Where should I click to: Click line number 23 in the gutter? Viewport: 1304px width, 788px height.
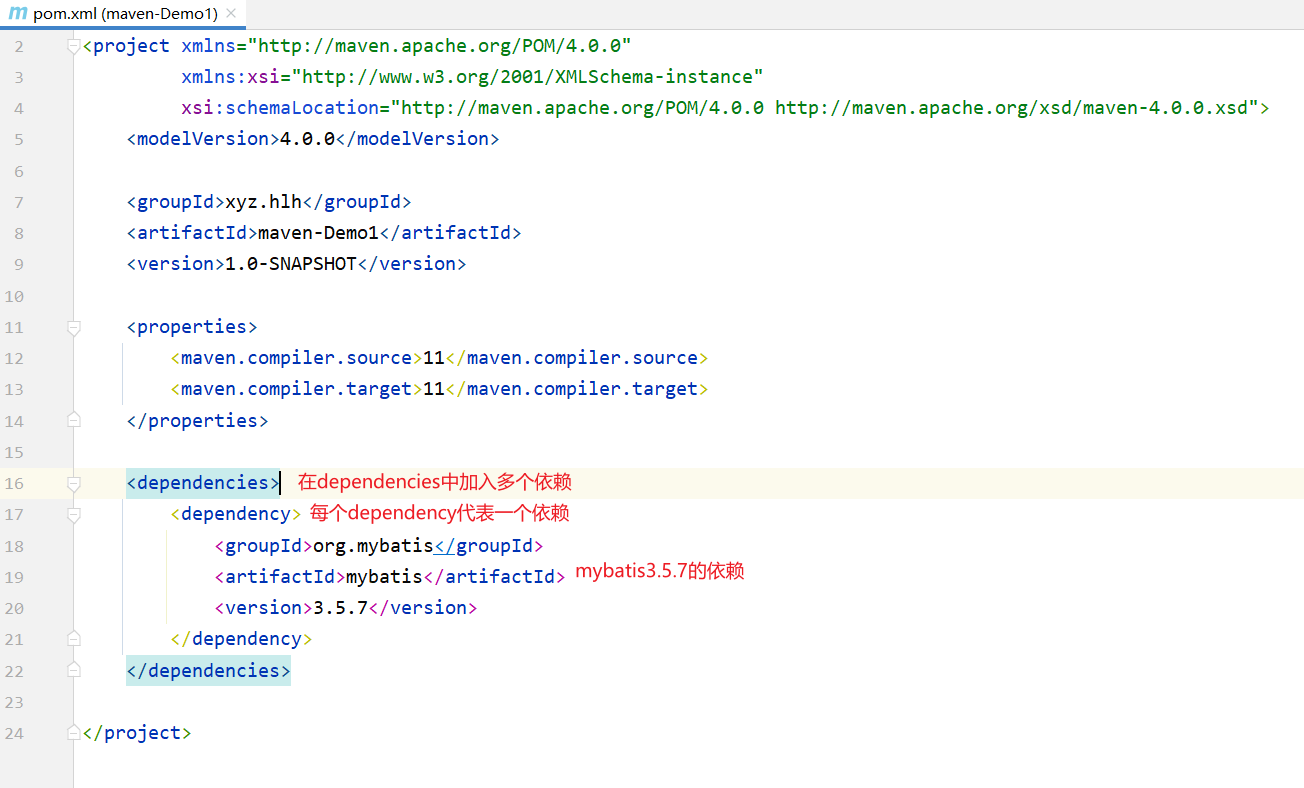[x=14, y=702]
